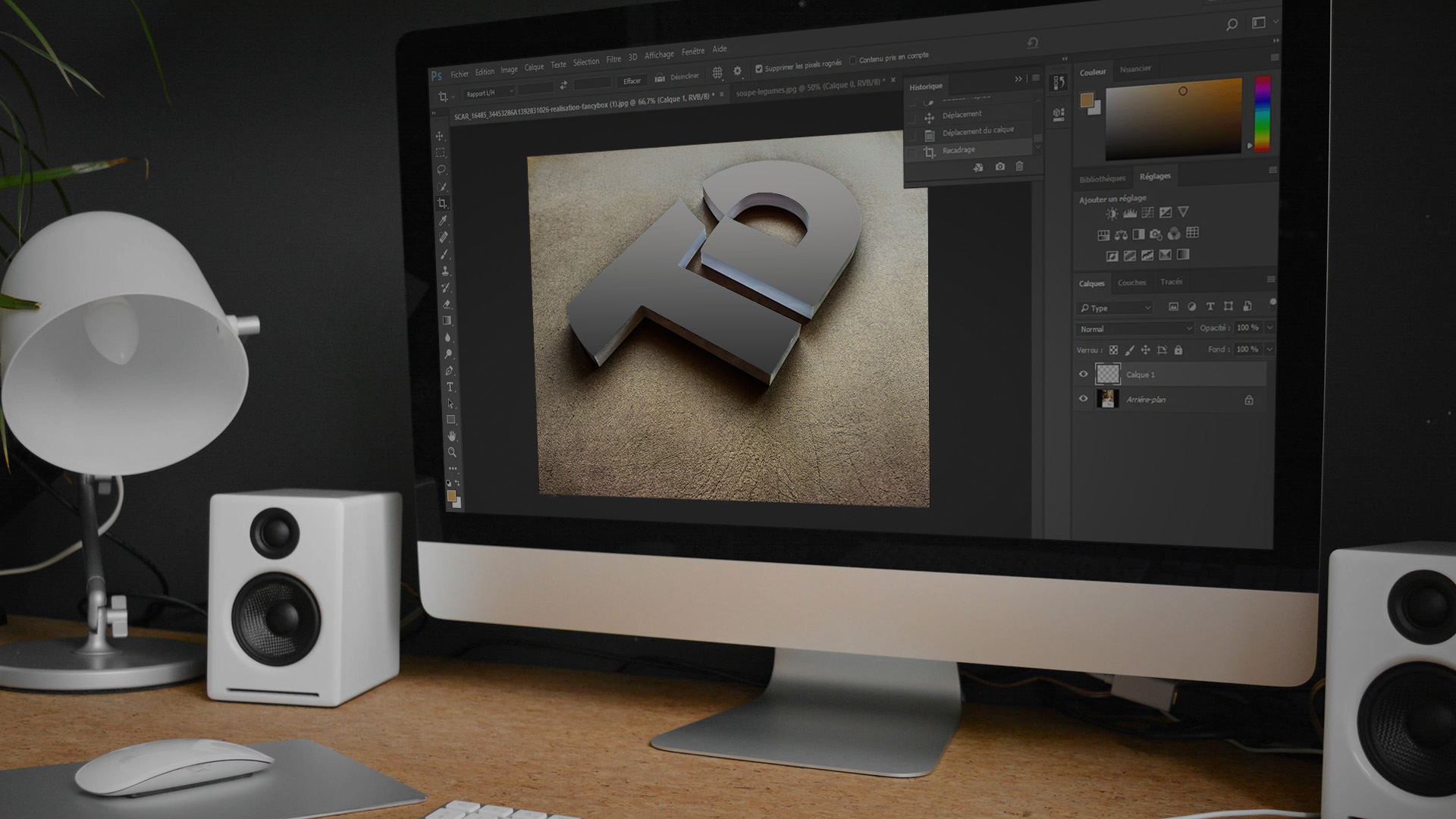This screenshot has height=819, width=1456.
Task: Switch to the Tracés tab
Action: coord(1171,282)
